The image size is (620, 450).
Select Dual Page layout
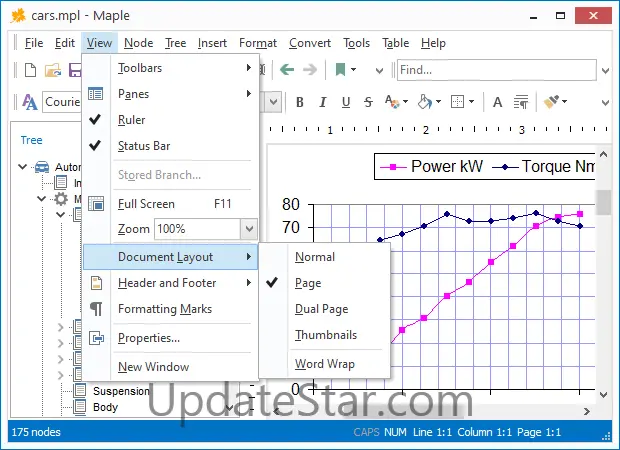pyautogui.click(x=324, y=309)
